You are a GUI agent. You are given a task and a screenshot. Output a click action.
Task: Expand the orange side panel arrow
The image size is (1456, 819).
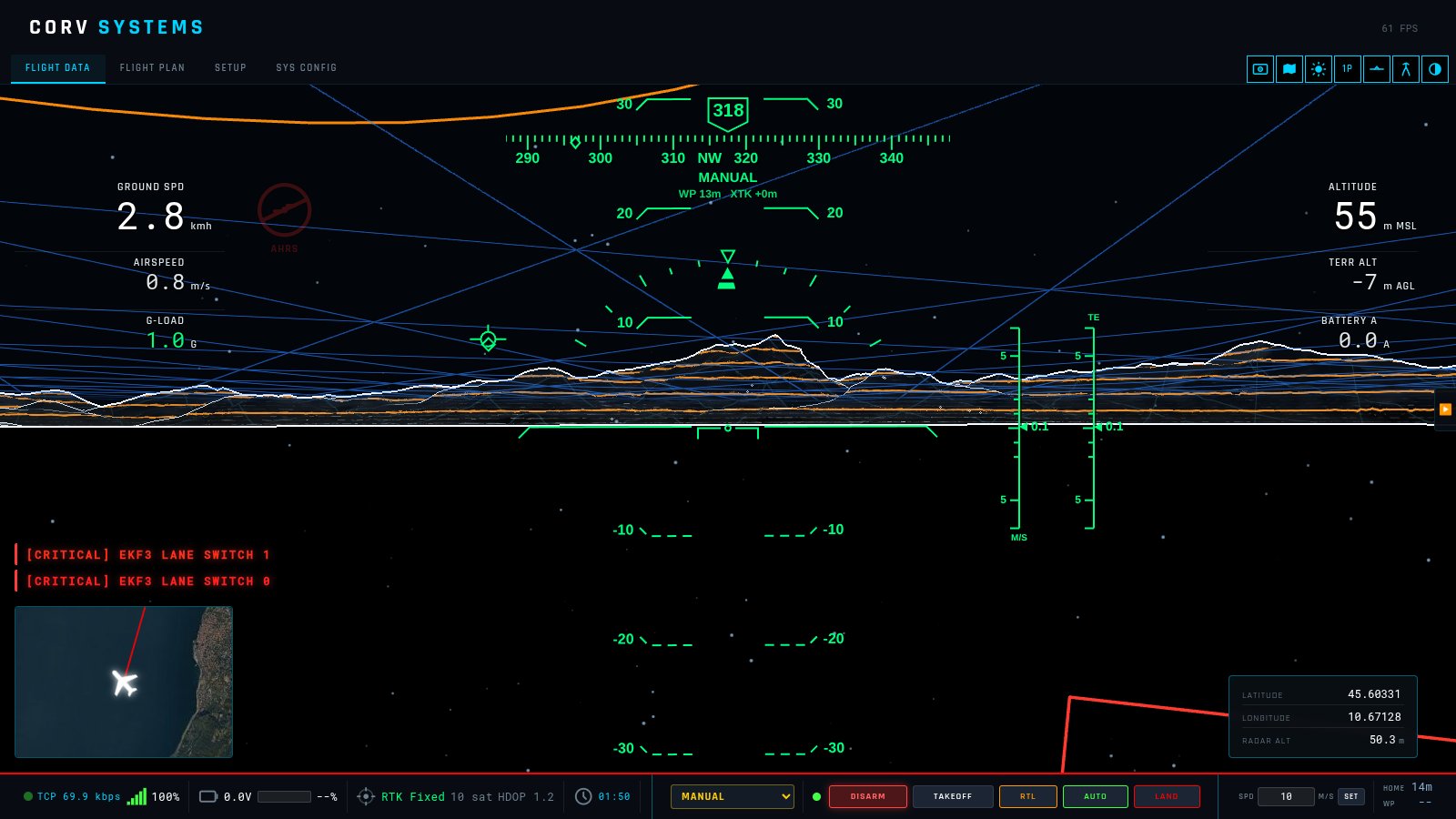[x=1445, y=409]
